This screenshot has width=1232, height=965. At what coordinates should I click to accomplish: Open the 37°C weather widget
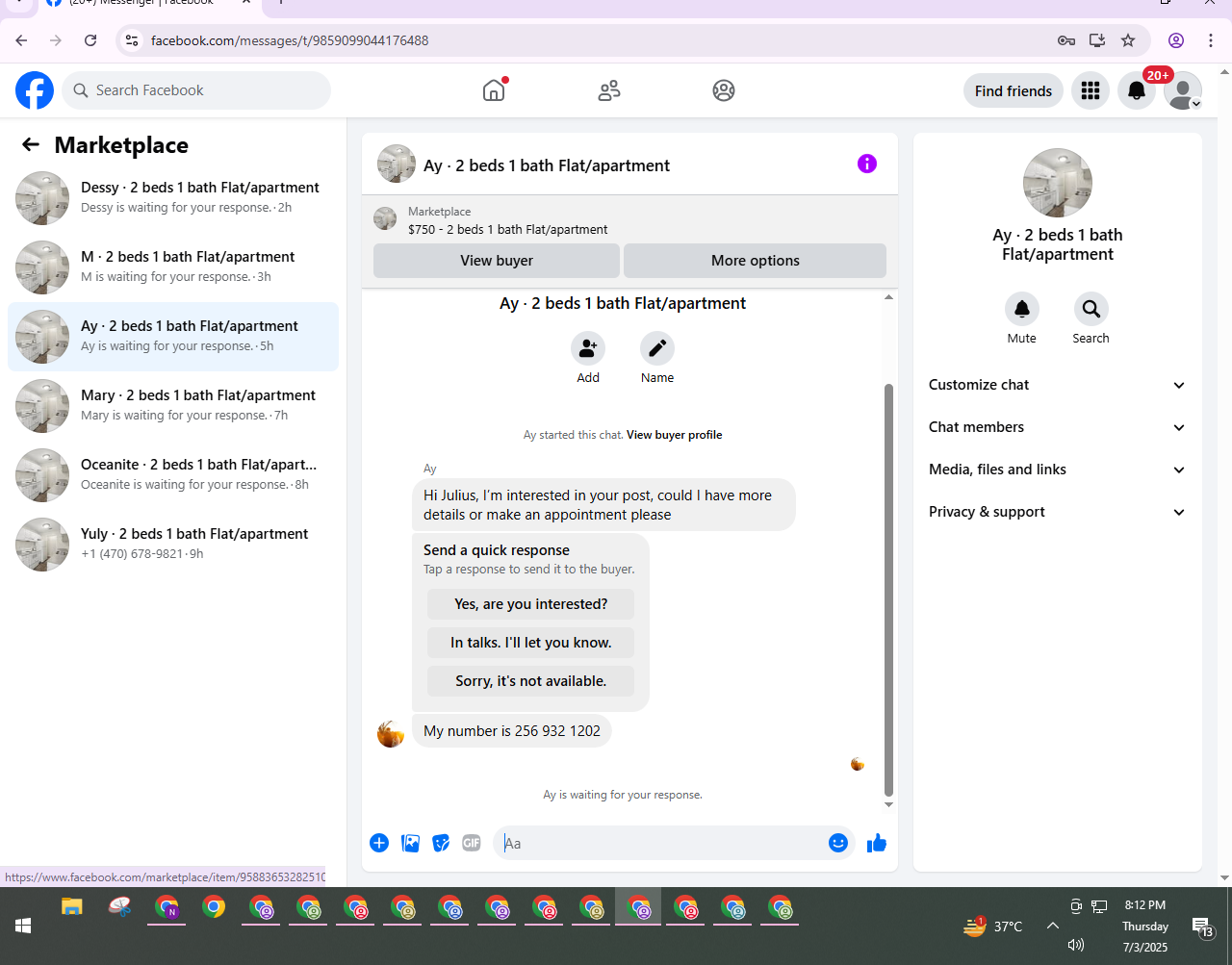coord(993,926)
